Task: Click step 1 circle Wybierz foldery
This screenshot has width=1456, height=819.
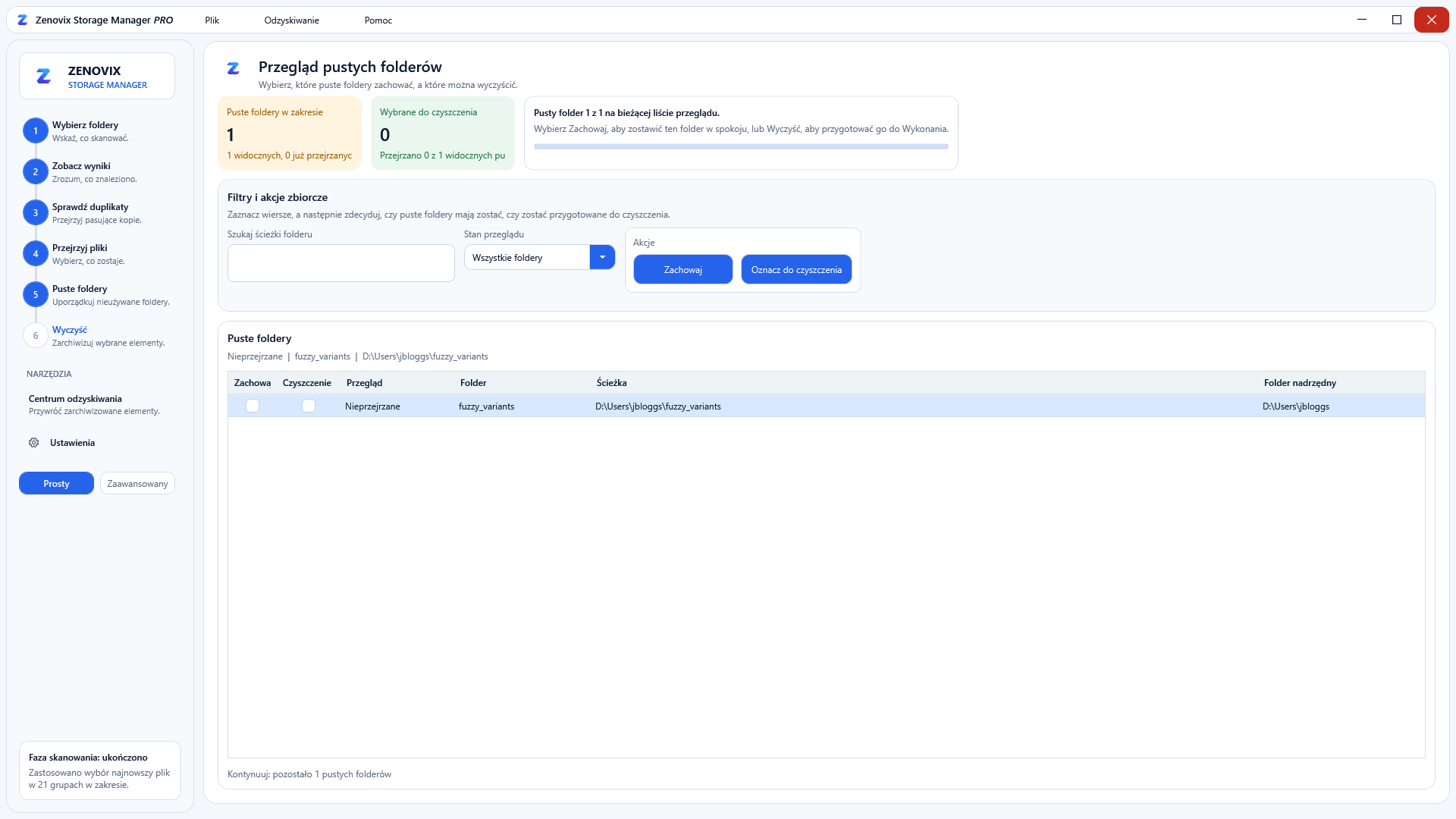Action: pyautogui.click(x=35, y=130)
